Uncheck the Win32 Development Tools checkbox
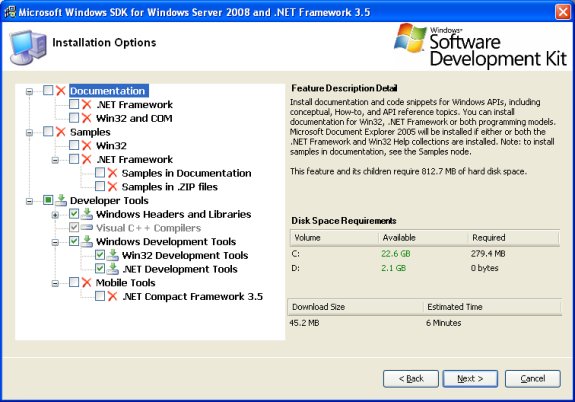This screenshot has height=402, width=575. point(100,255)
